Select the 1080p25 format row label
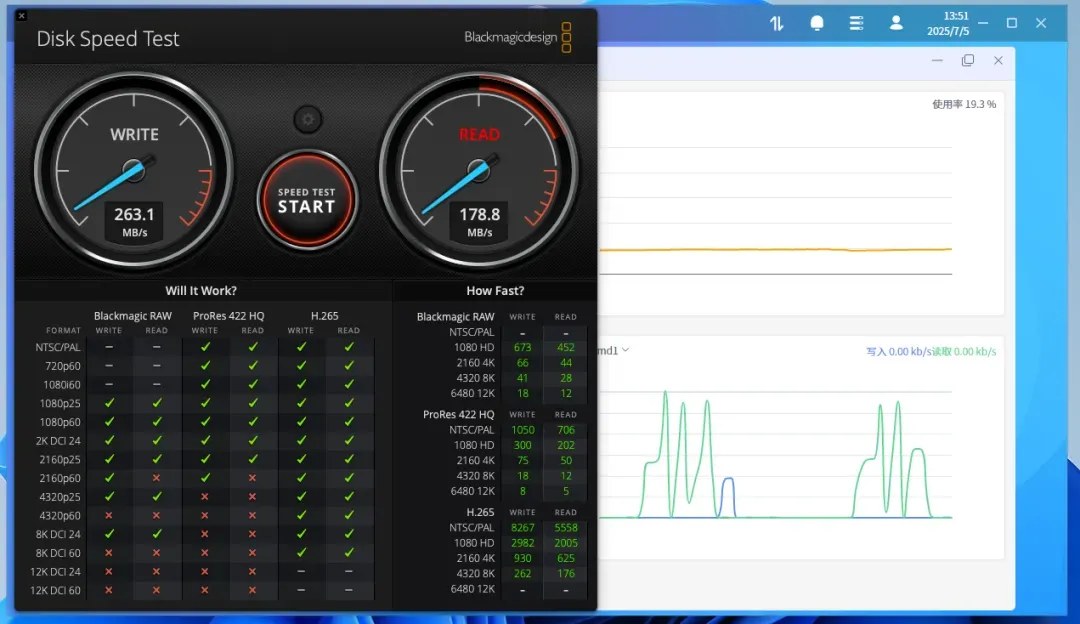The height and width of the screenshot is (624, 1080). point(61,403)
